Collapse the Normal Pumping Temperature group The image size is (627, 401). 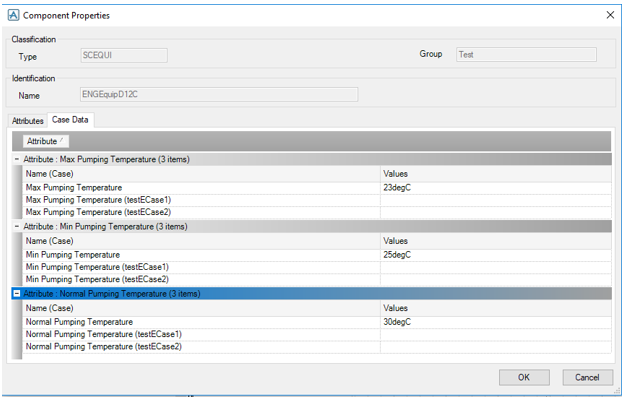(17, 294)
